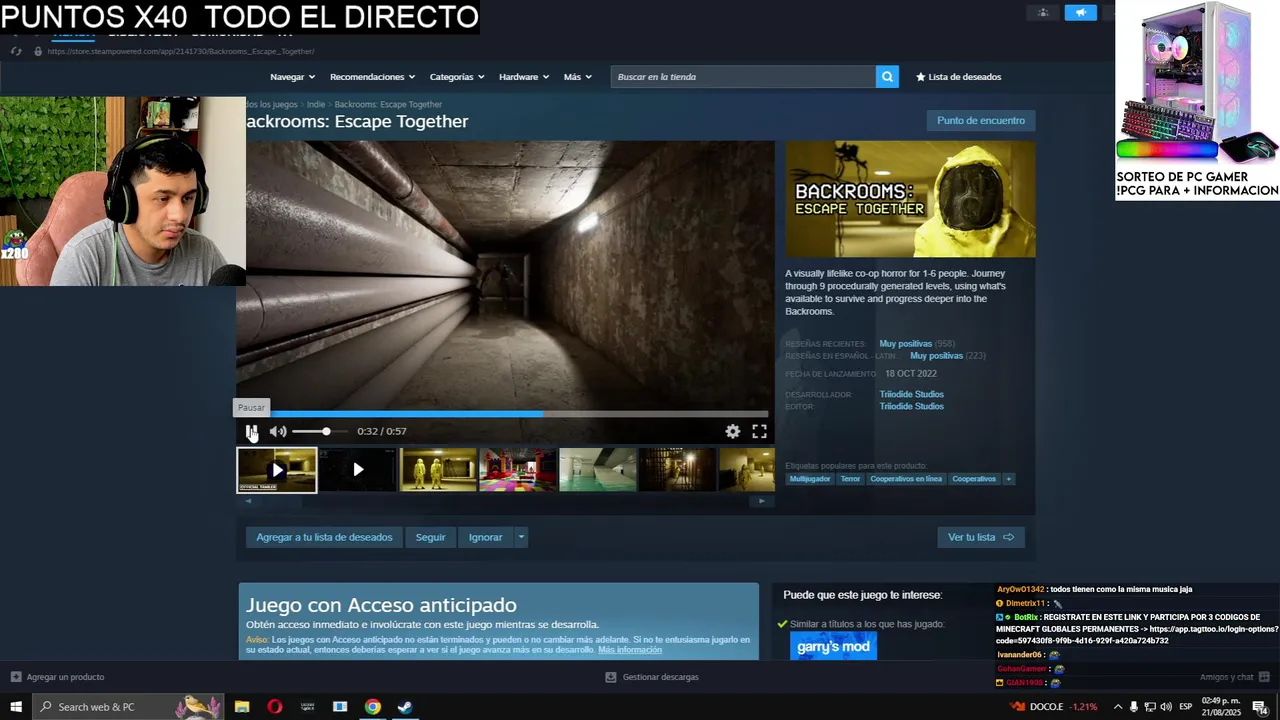Expand more tags with plus button

click(x=1008, y=479)
